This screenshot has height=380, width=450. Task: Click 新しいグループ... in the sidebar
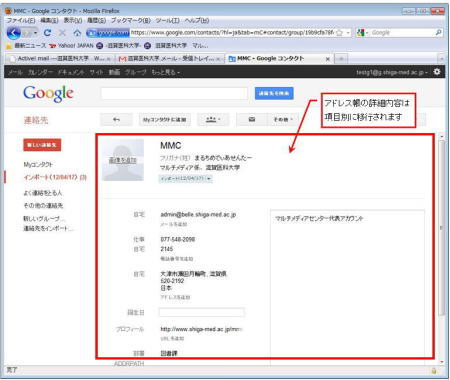(x=44, y=219)
